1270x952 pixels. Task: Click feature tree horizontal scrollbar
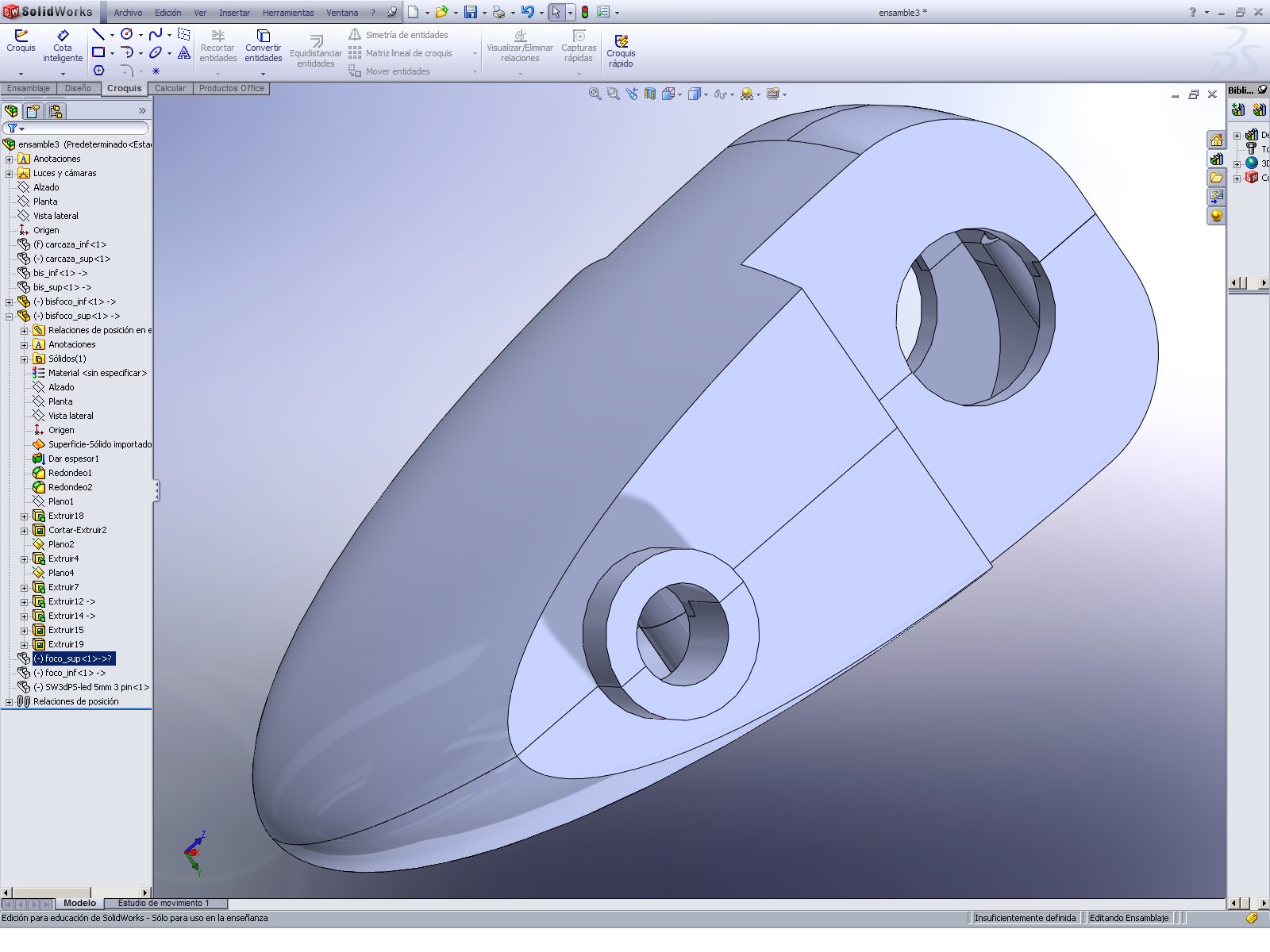click(75, 892)
